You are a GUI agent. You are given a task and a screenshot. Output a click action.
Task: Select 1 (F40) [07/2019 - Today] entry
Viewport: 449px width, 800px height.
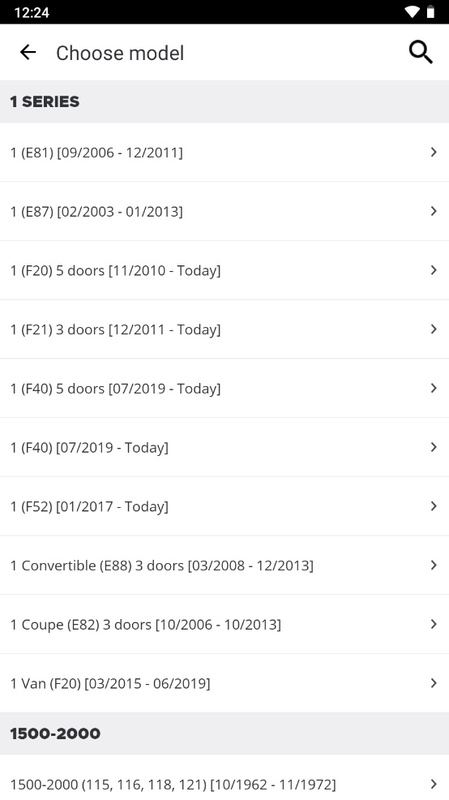[224, 447]
